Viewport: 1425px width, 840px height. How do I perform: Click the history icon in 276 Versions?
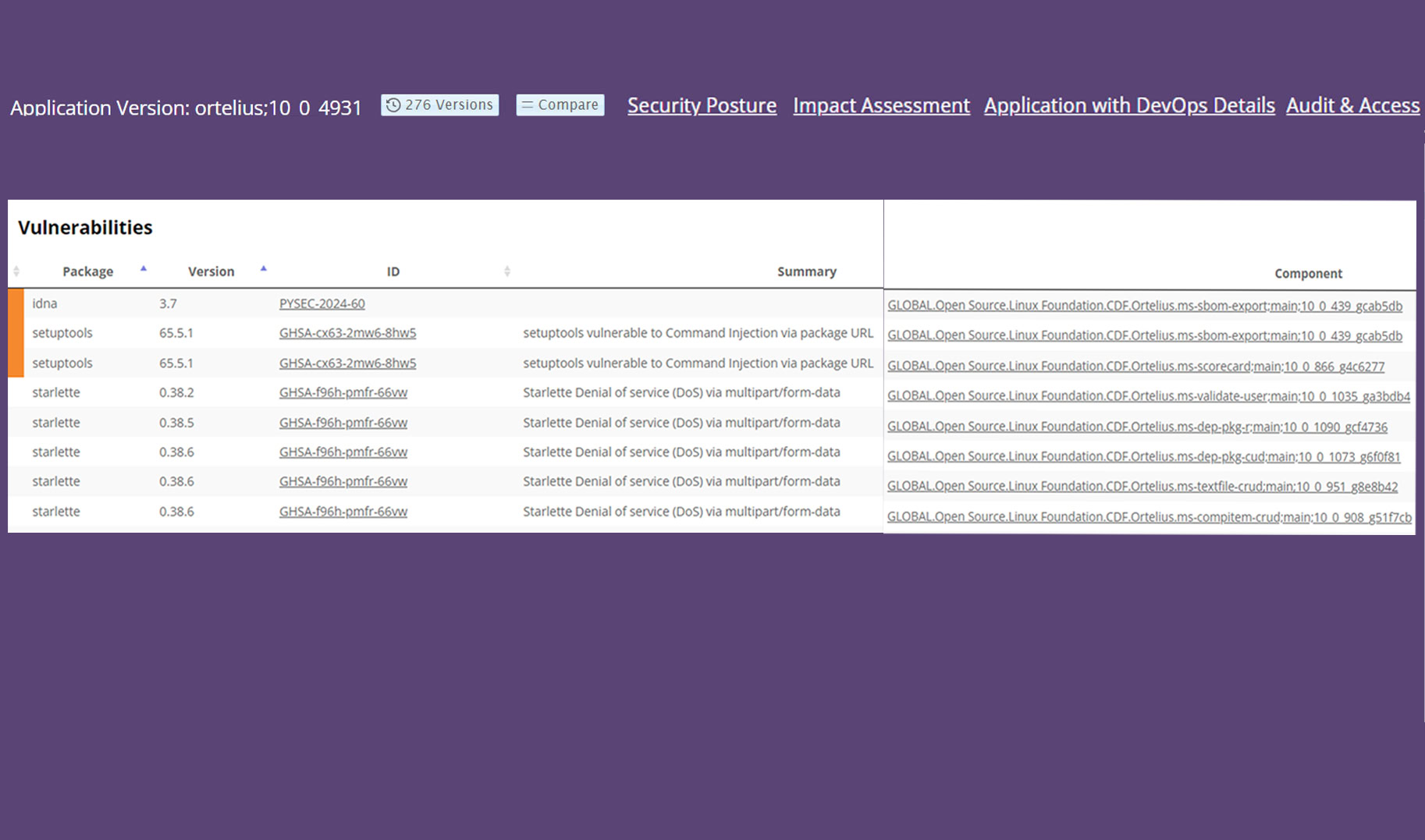393,105
